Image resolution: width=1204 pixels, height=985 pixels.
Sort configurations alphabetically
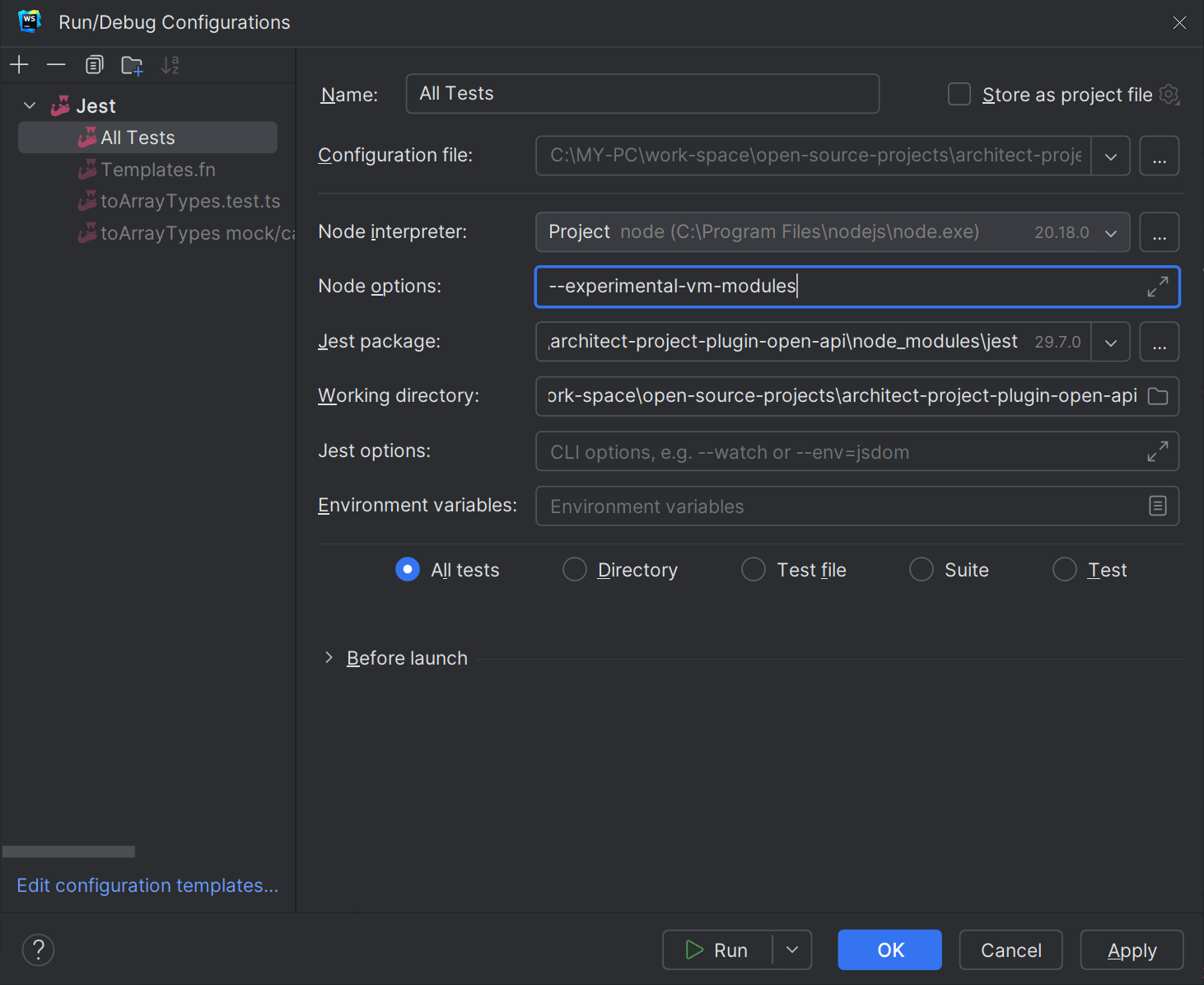tap(170, 65)
